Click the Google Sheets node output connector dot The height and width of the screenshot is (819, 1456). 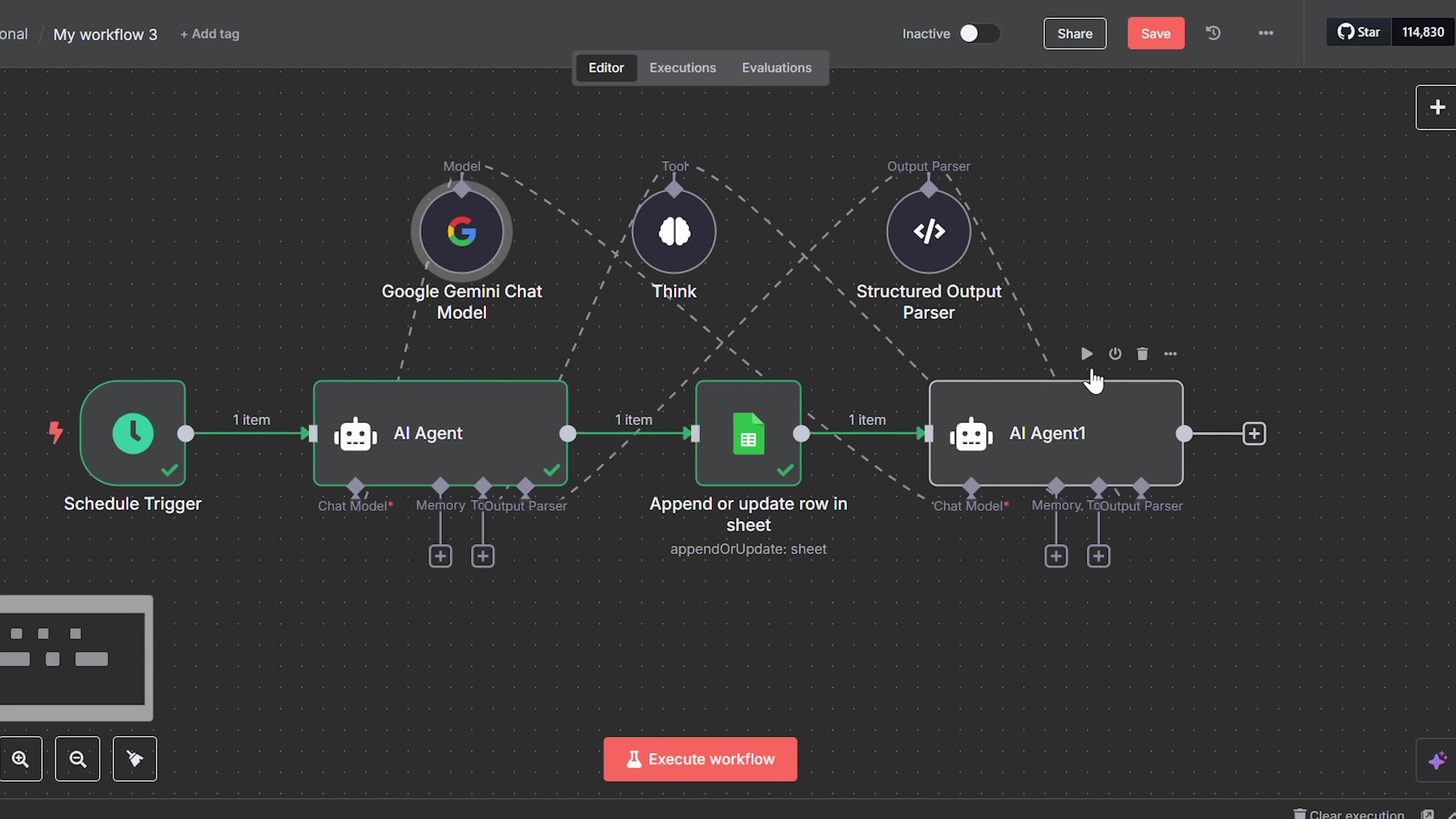point(801,433)
